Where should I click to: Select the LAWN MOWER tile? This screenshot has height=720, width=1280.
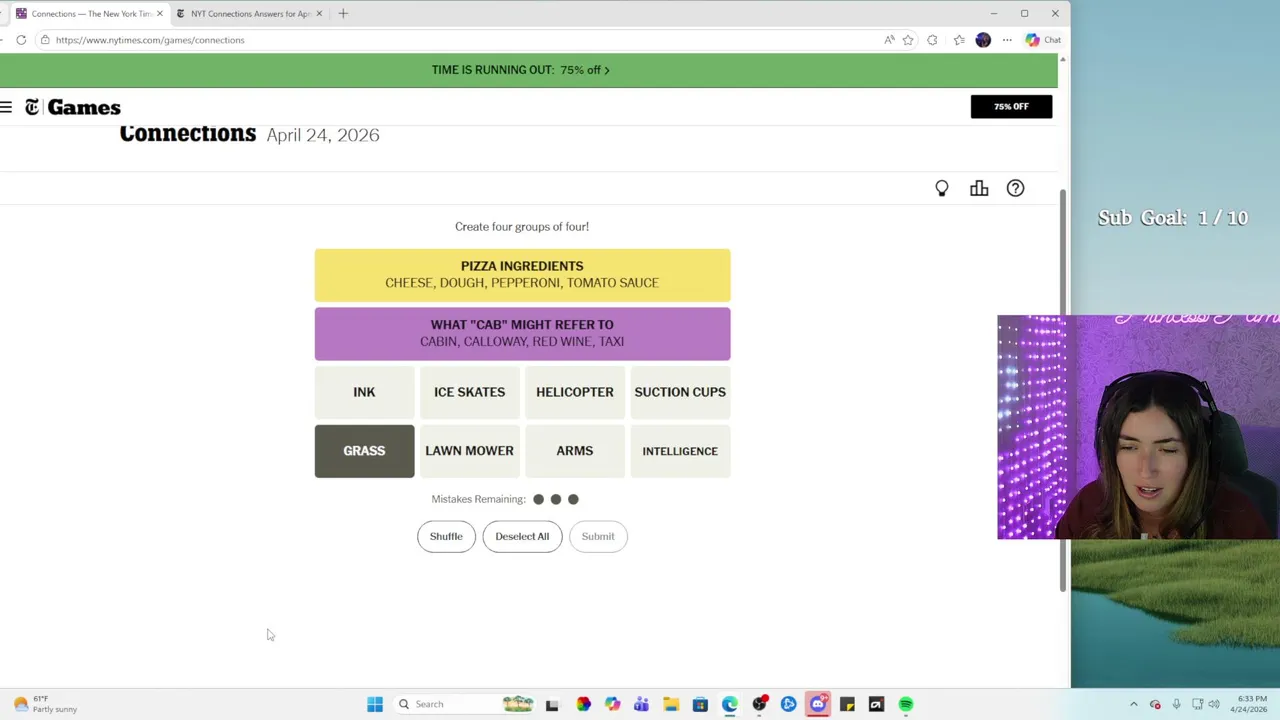(x=469, y=451)
